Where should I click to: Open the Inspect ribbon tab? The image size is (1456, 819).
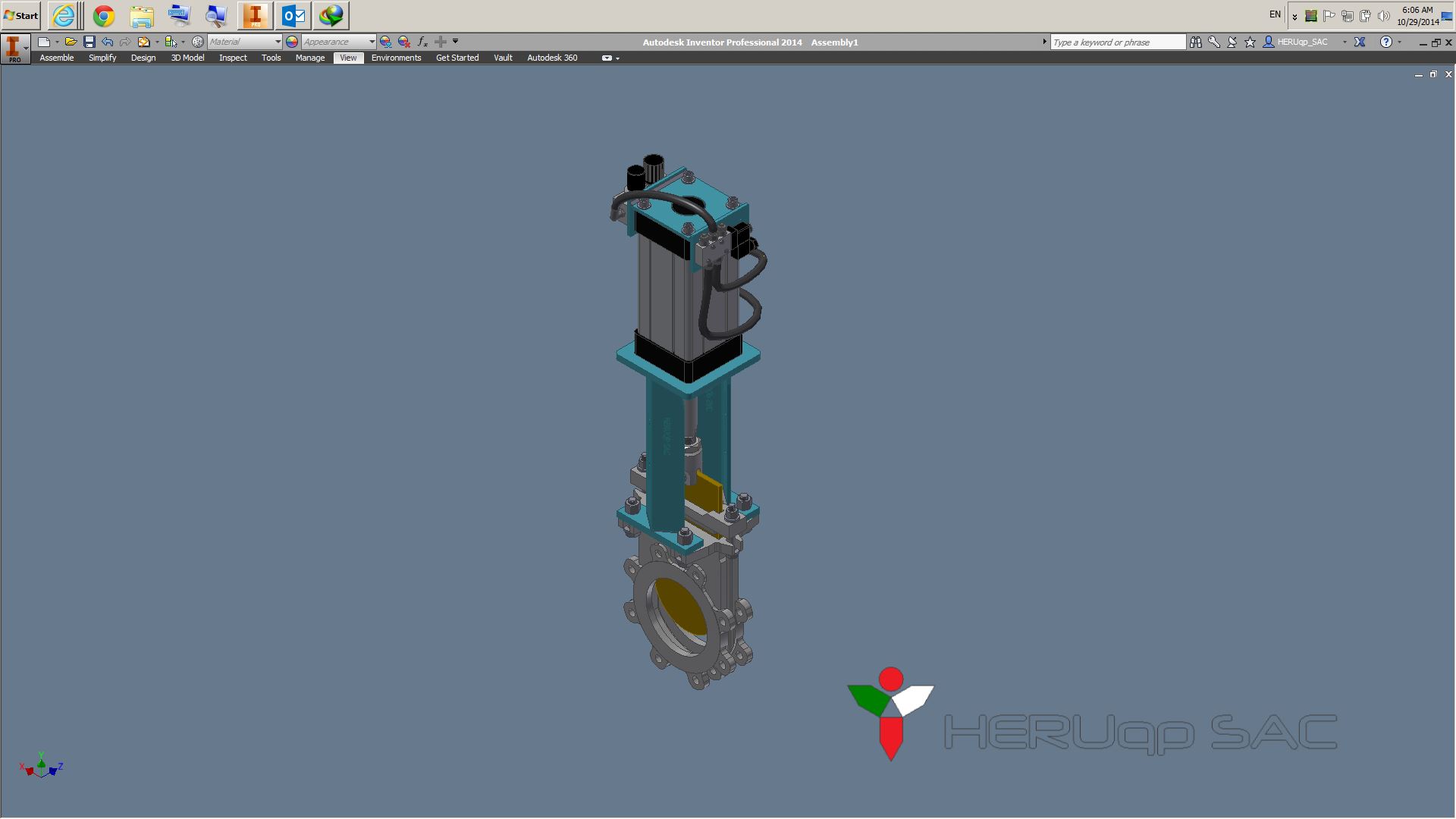click(x=233, y=58)
